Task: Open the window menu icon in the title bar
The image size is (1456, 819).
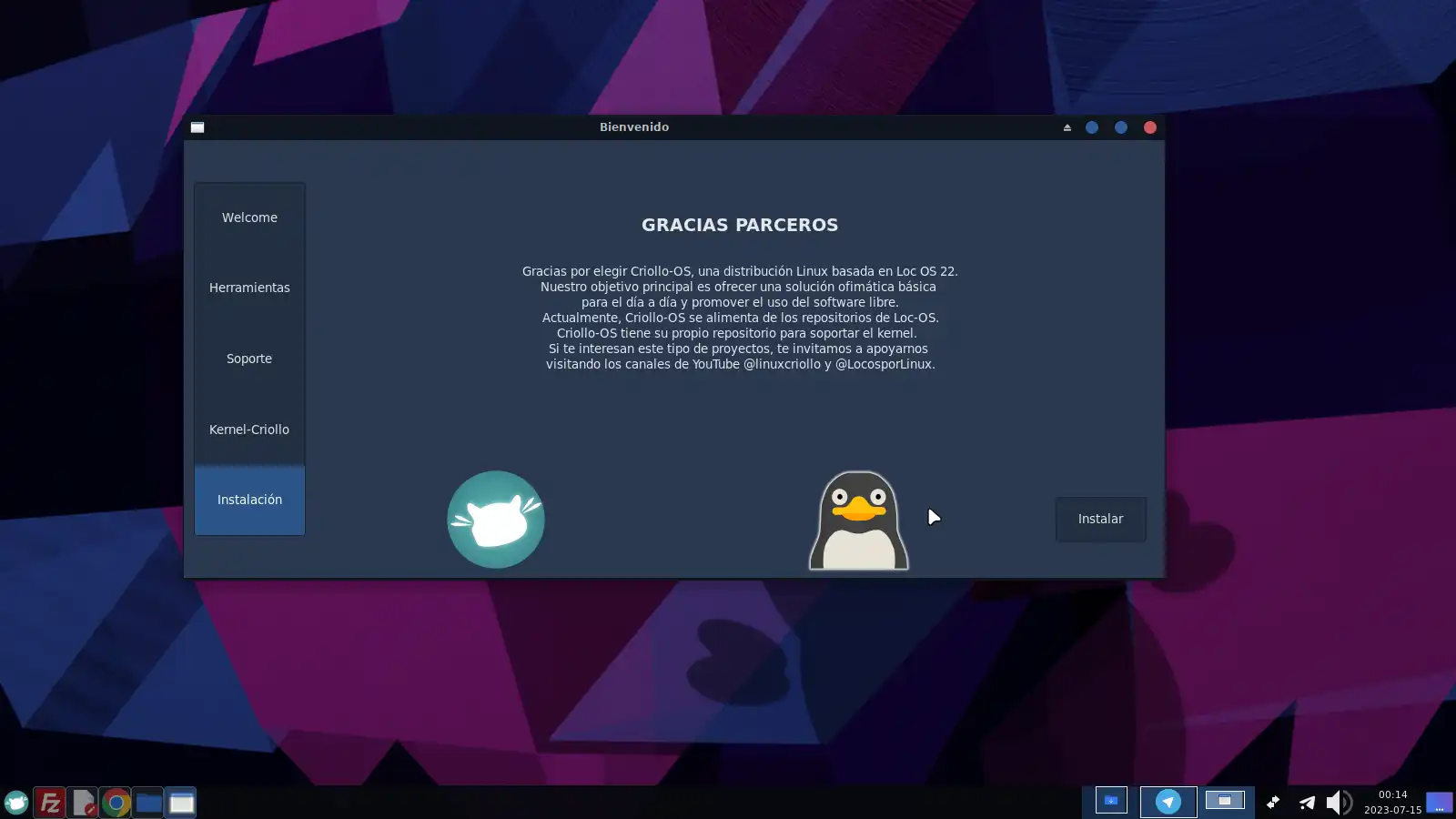Action: (197, 127)
